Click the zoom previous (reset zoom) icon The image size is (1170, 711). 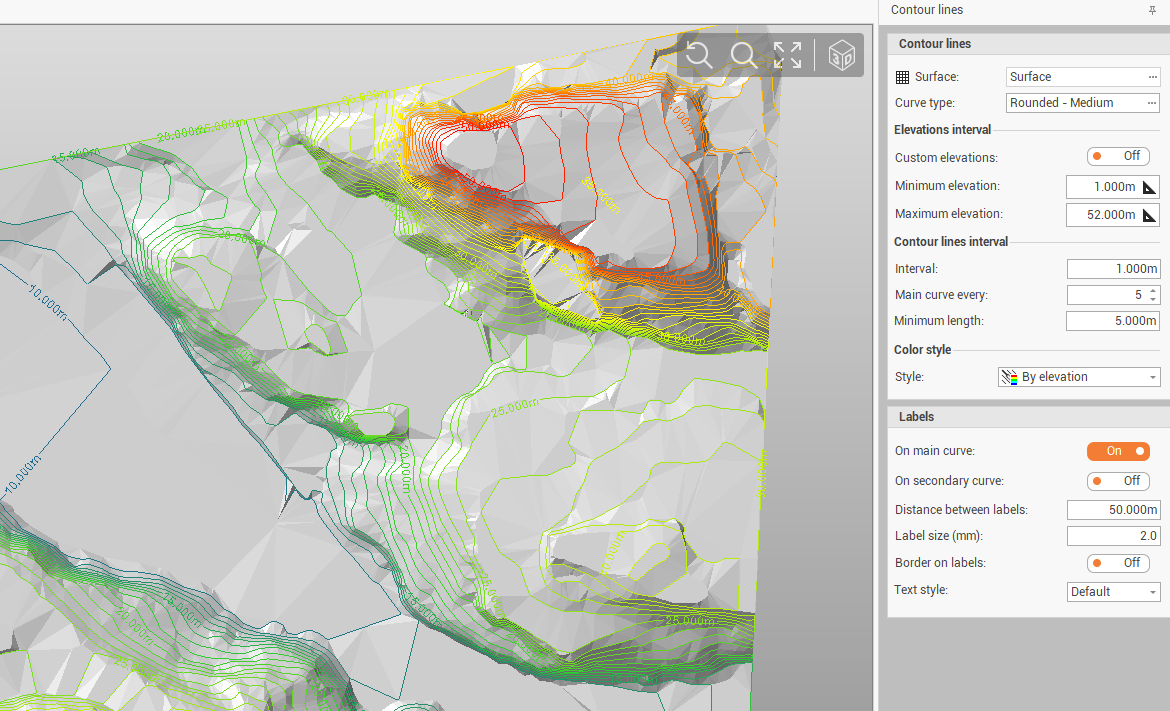699,55
